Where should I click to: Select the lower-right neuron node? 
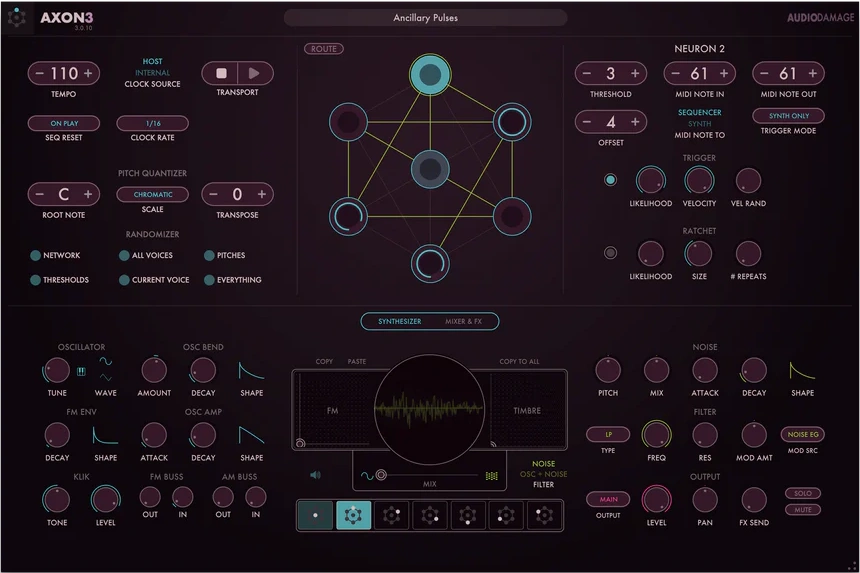(x=512, y=217)
